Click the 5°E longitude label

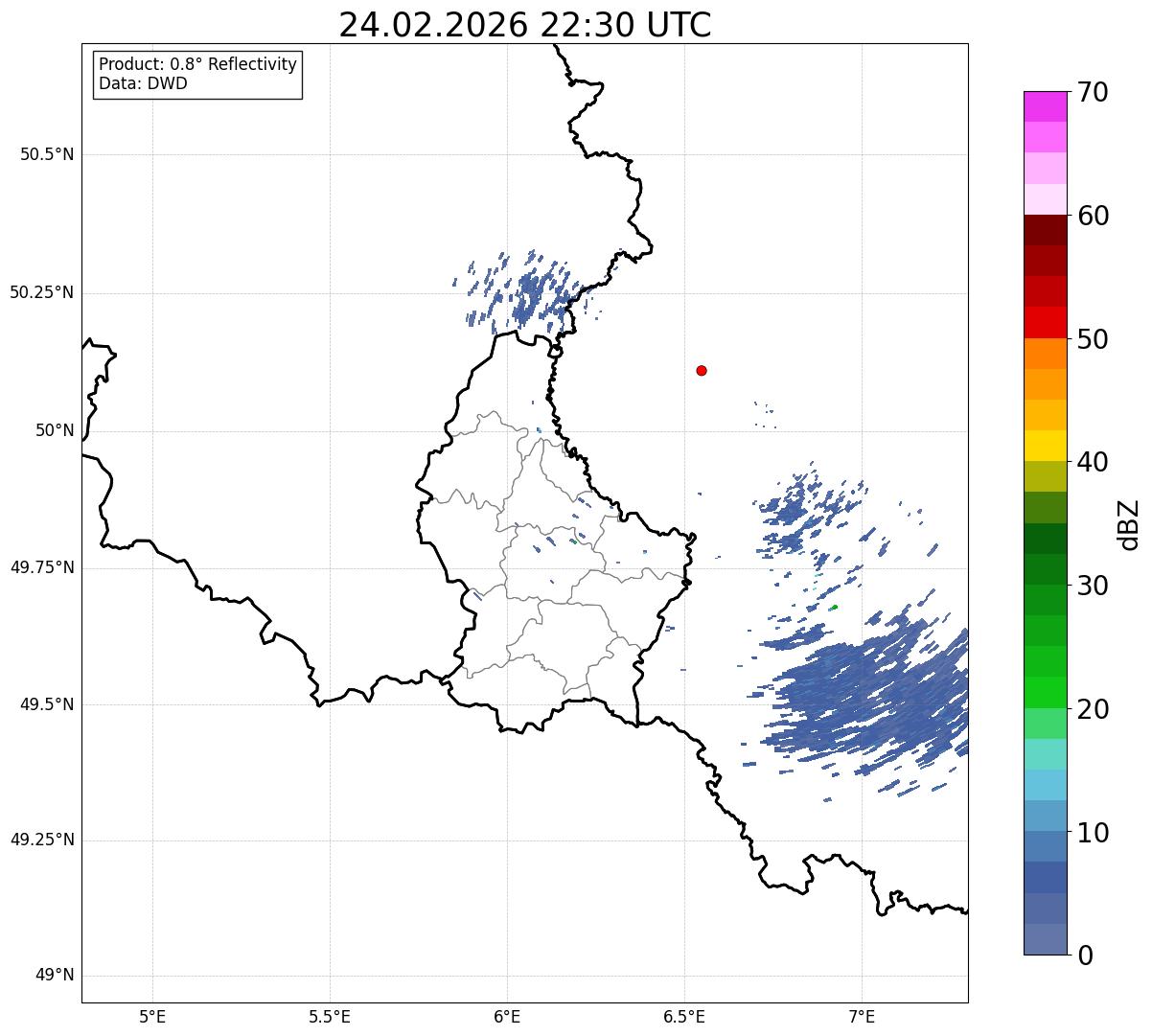tap(152, 1016)
